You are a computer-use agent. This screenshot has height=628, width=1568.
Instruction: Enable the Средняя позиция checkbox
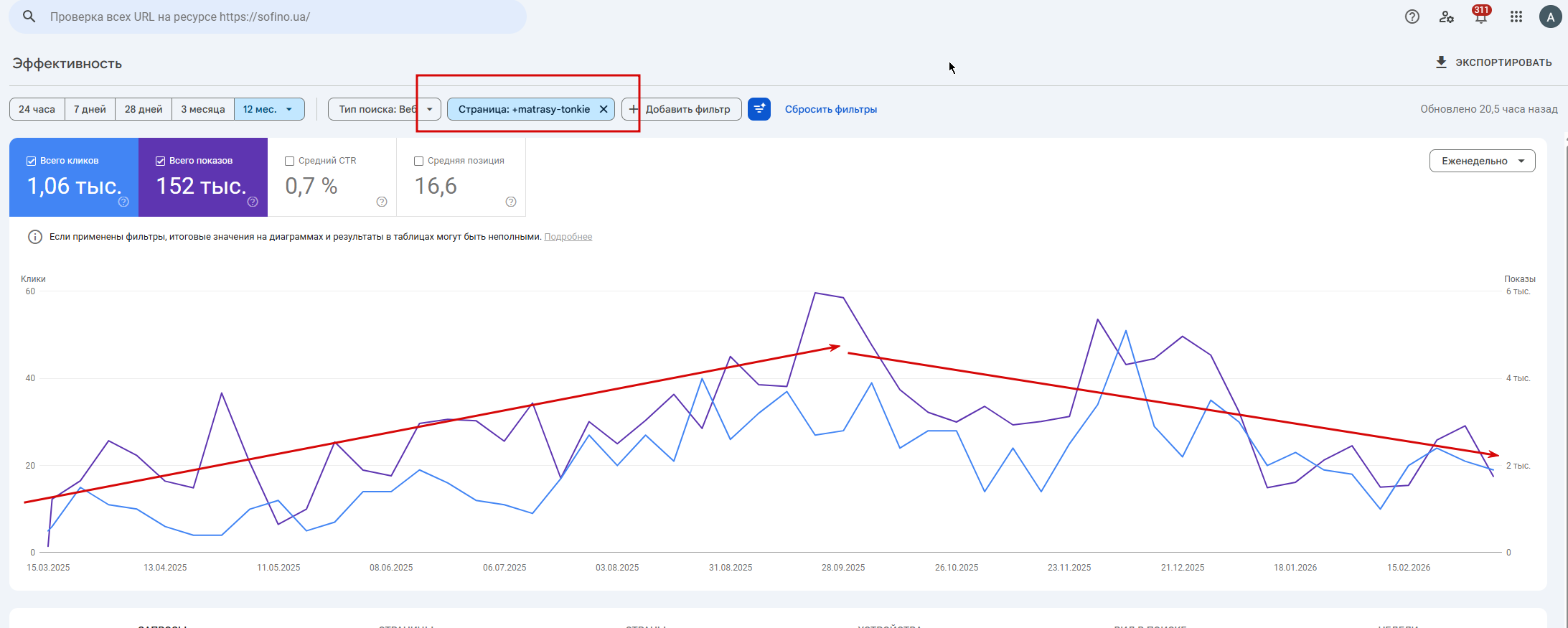click(419, 161)
